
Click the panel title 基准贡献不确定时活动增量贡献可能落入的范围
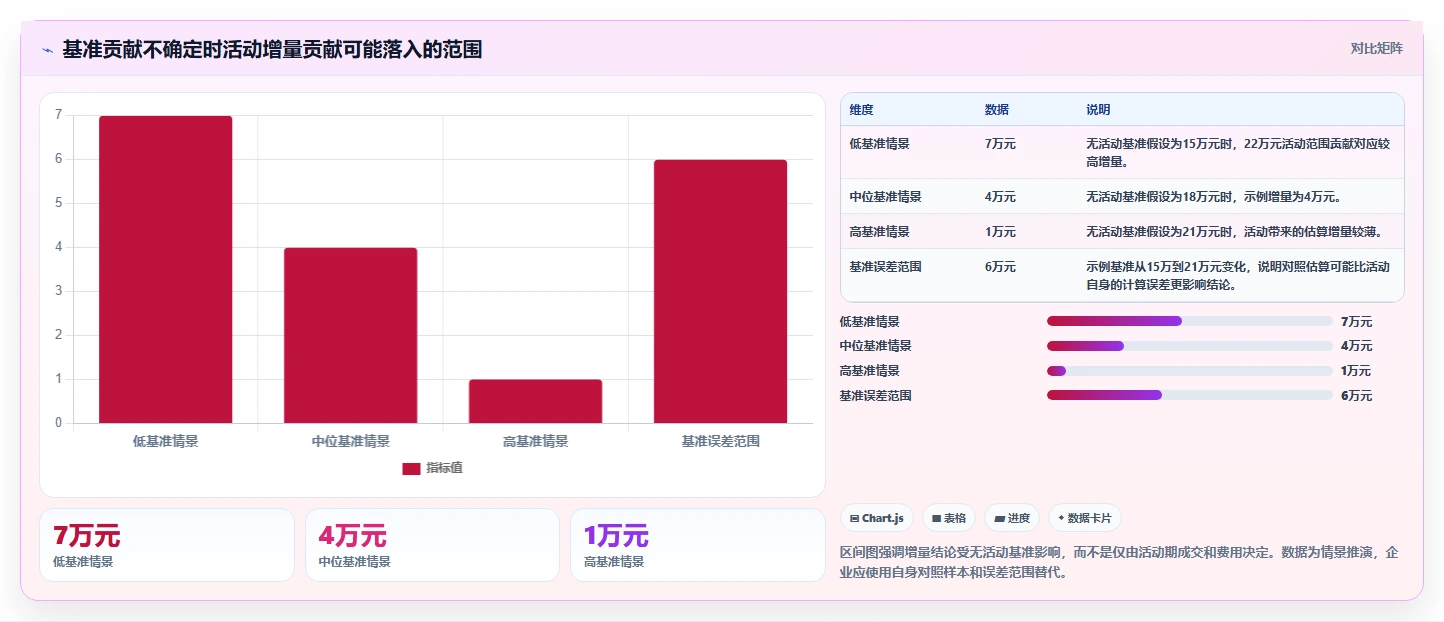(x=272, y=49)
